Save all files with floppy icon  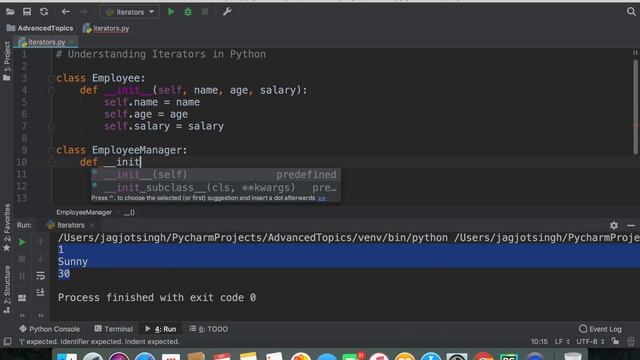click(x=27, y=12)
